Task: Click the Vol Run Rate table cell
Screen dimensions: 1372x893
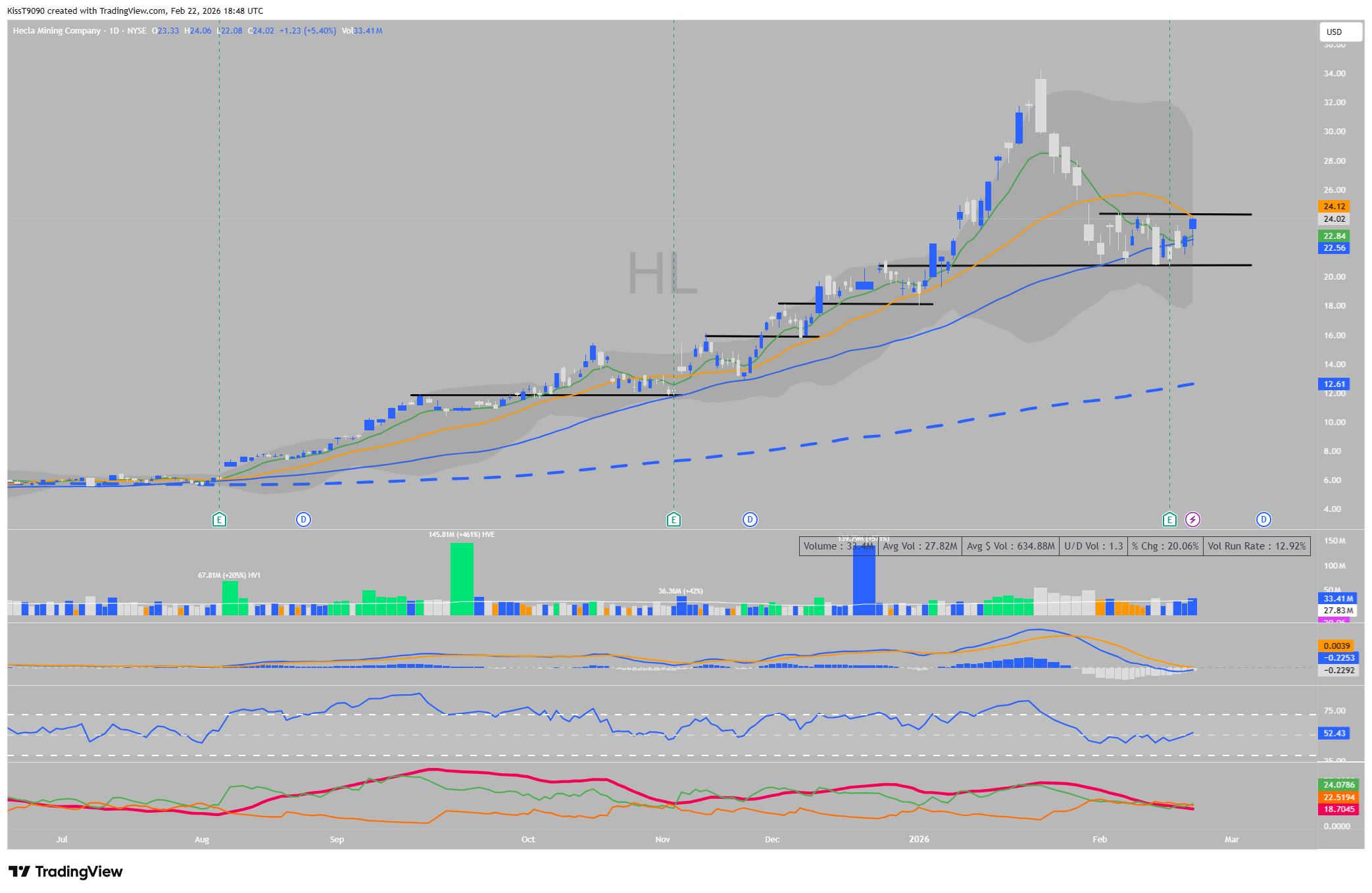Action: click(x=1256, y=546)
